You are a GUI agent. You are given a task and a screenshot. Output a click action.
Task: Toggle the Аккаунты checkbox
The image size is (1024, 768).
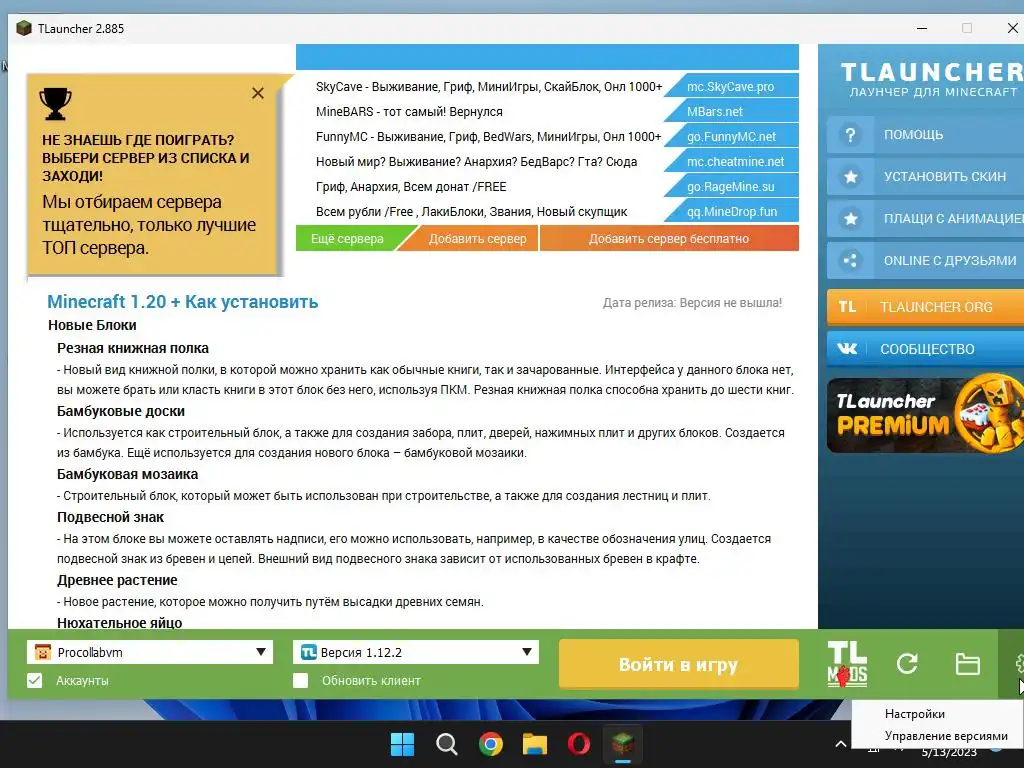coord(35,680)
